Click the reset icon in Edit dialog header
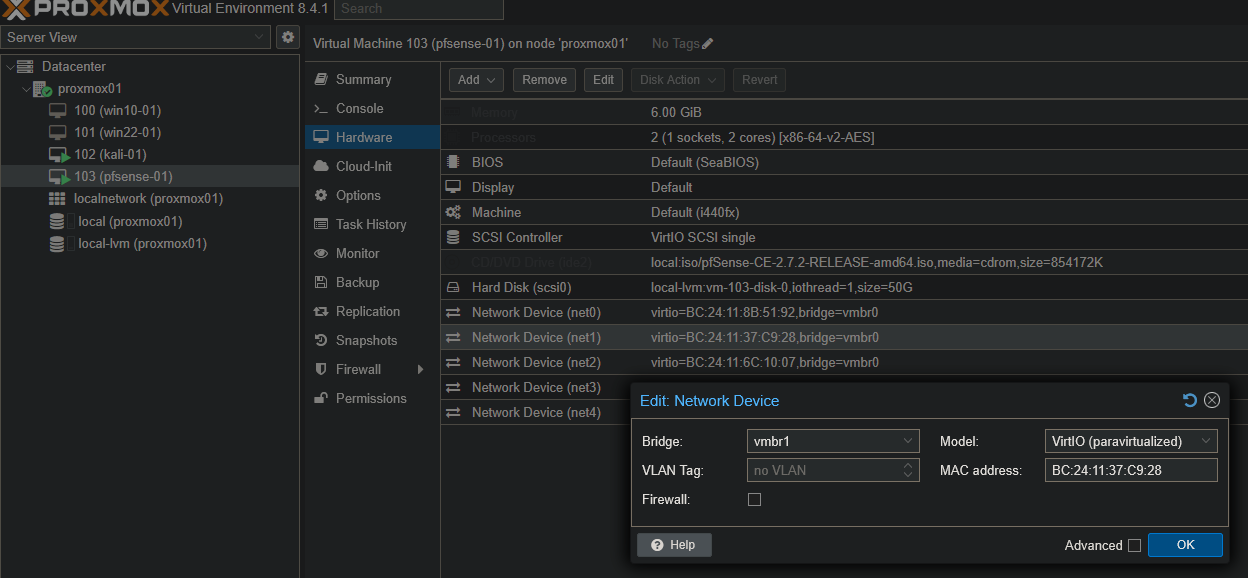 click(x=1189, y=400)
